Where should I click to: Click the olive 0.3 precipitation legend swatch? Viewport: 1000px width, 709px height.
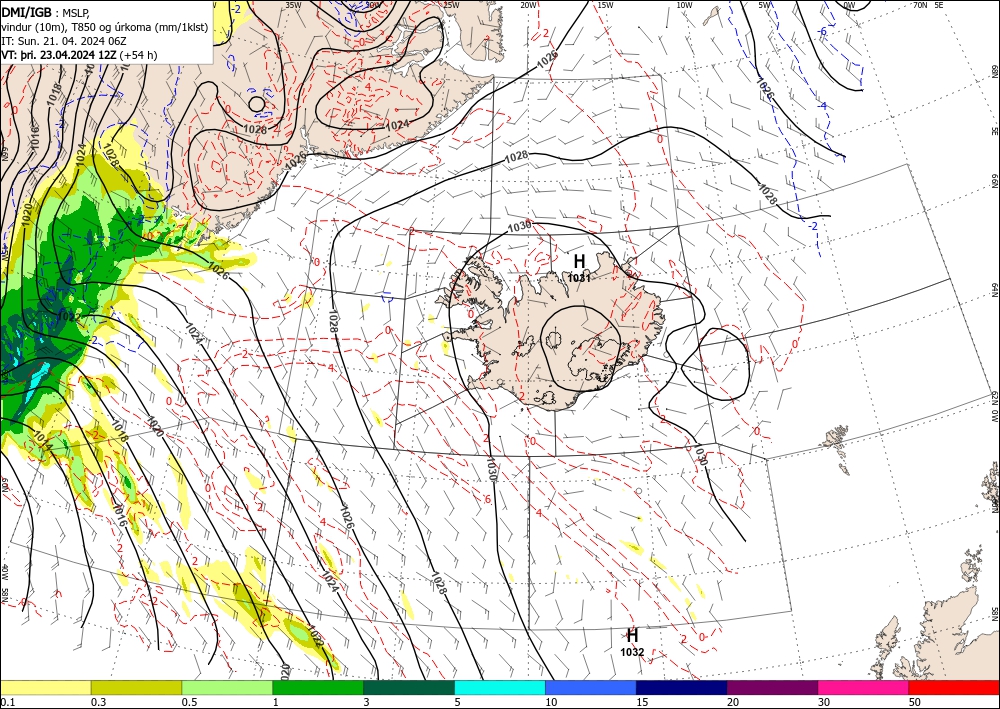pos(136,687)
